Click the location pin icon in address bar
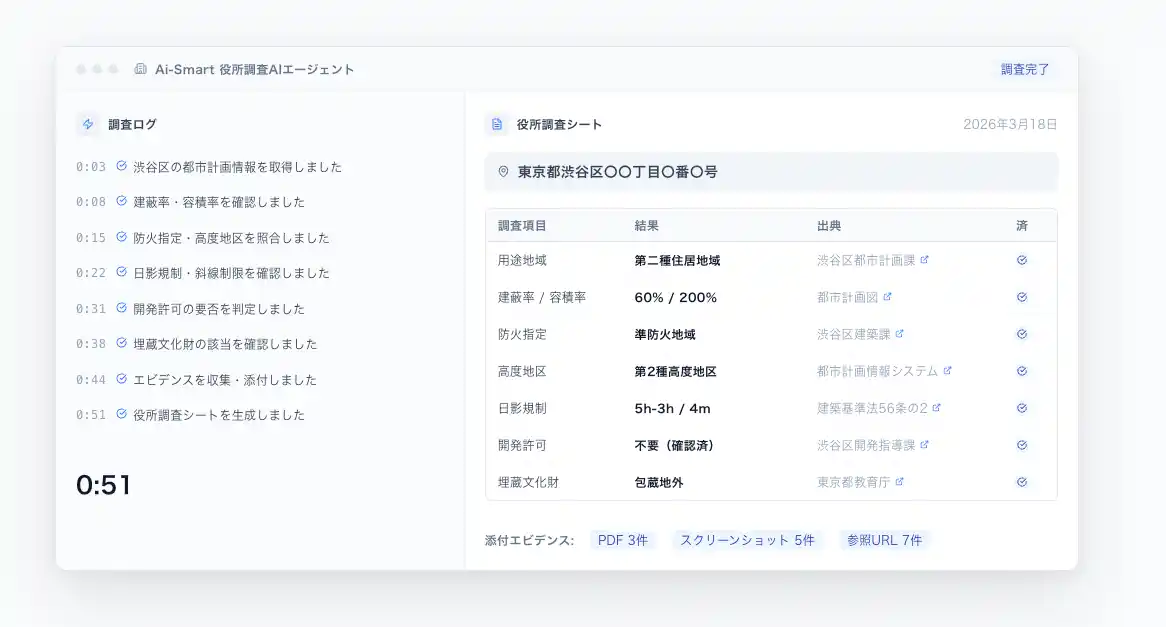The width and height of the screenshot is (1166, 627). [503, 172]
